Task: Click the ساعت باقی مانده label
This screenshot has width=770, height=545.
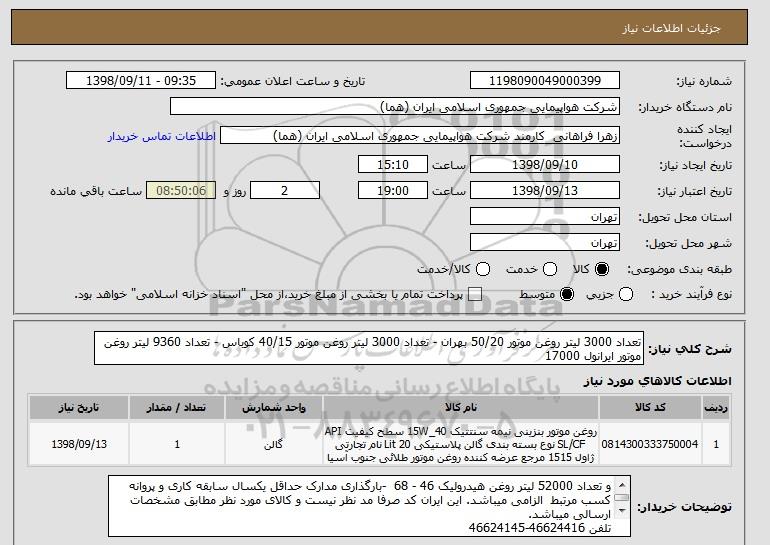Action: tap(96, 191)
